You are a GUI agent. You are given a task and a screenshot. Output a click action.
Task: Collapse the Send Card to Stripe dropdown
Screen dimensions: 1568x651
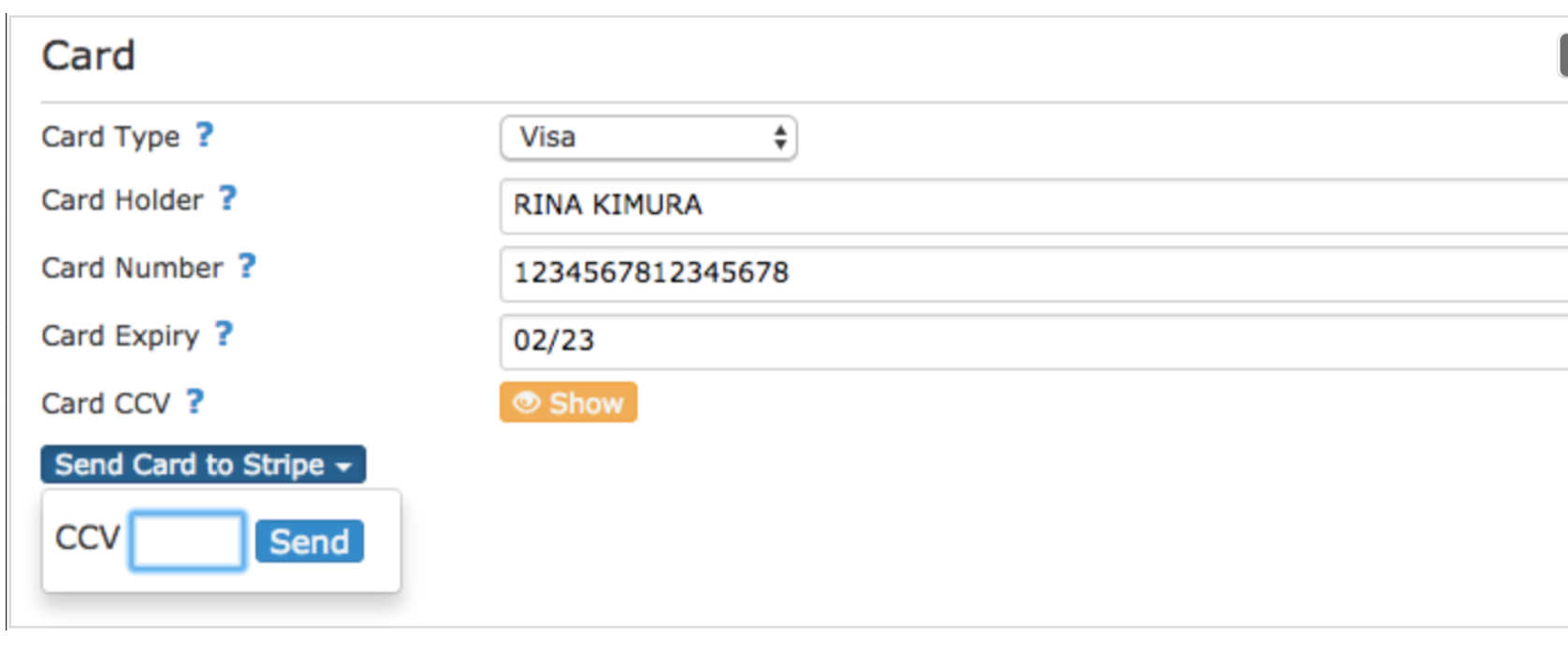click(x=202, y=465)
